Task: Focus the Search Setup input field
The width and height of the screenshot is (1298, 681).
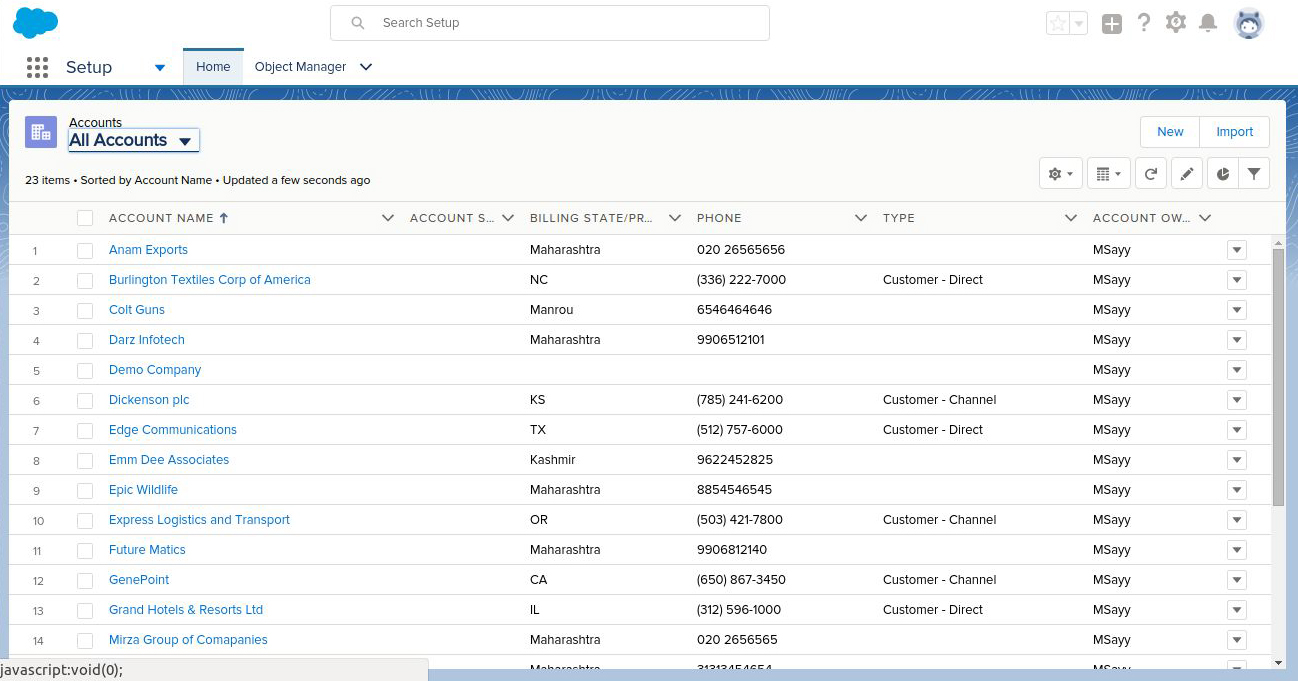Action: [550, 23]
